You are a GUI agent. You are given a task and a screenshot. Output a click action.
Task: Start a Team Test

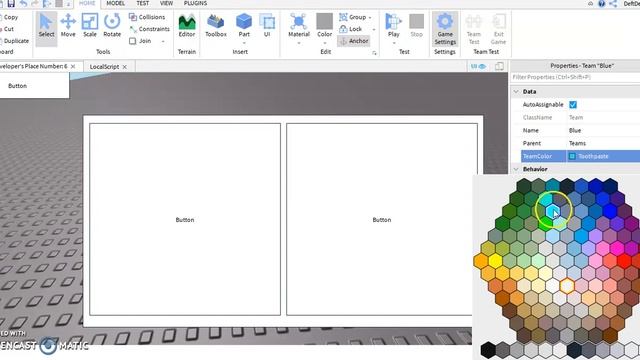tap(473, 29)
